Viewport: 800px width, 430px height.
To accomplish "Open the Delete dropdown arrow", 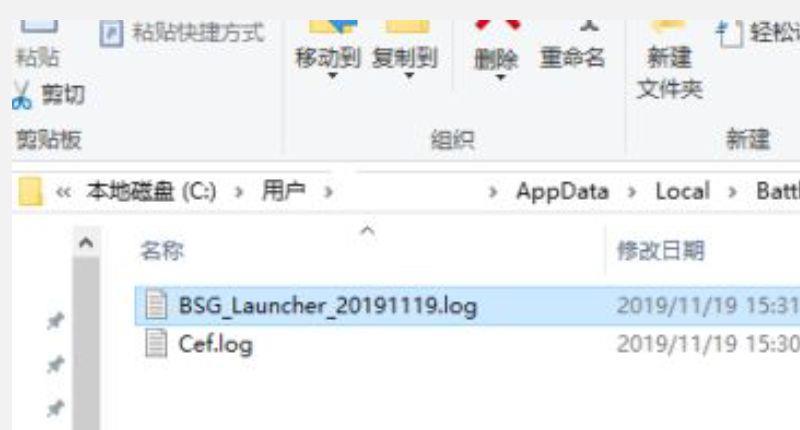I will point(501,78).
